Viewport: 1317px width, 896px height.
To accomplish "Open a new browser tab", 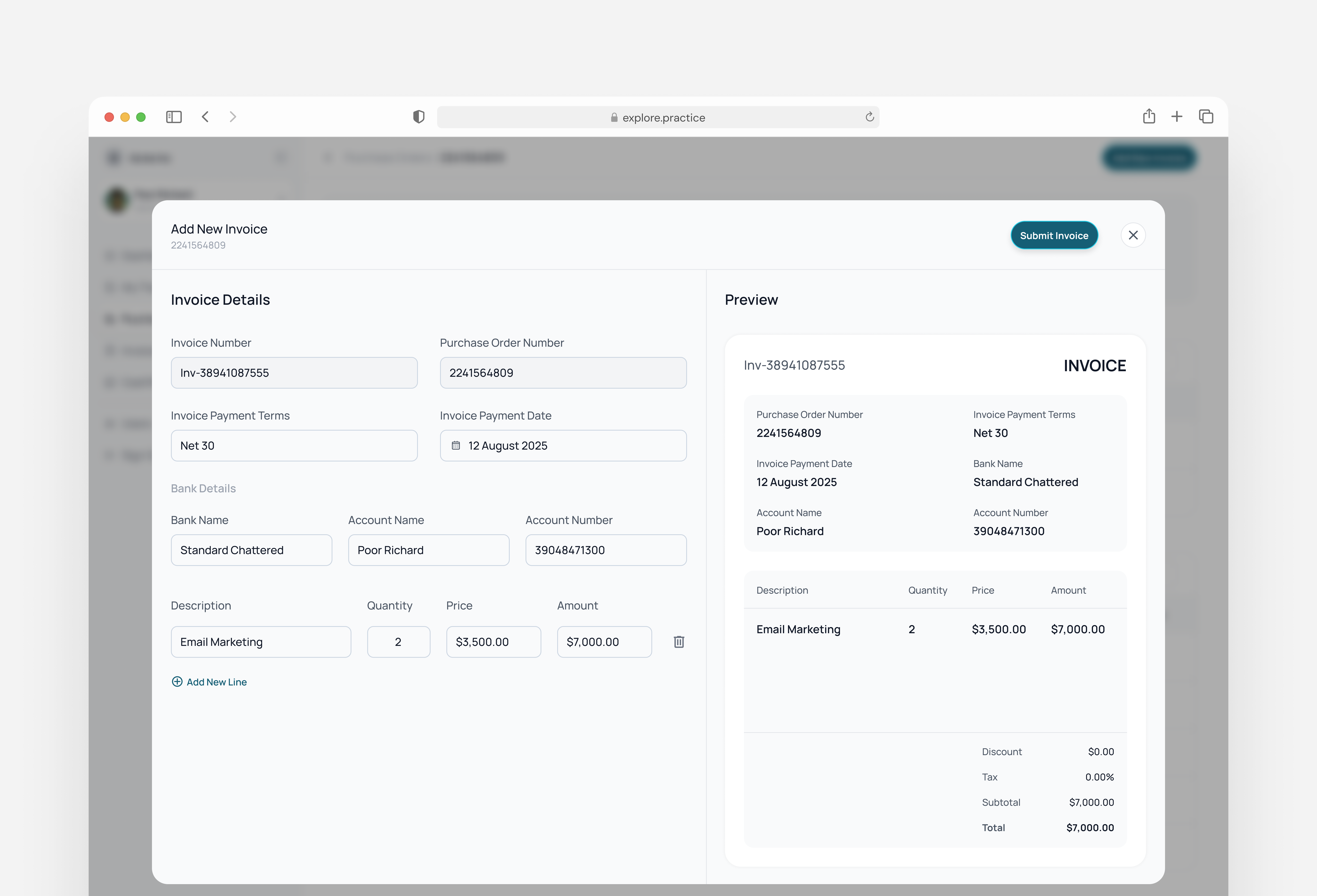I will click(1177, 117).
